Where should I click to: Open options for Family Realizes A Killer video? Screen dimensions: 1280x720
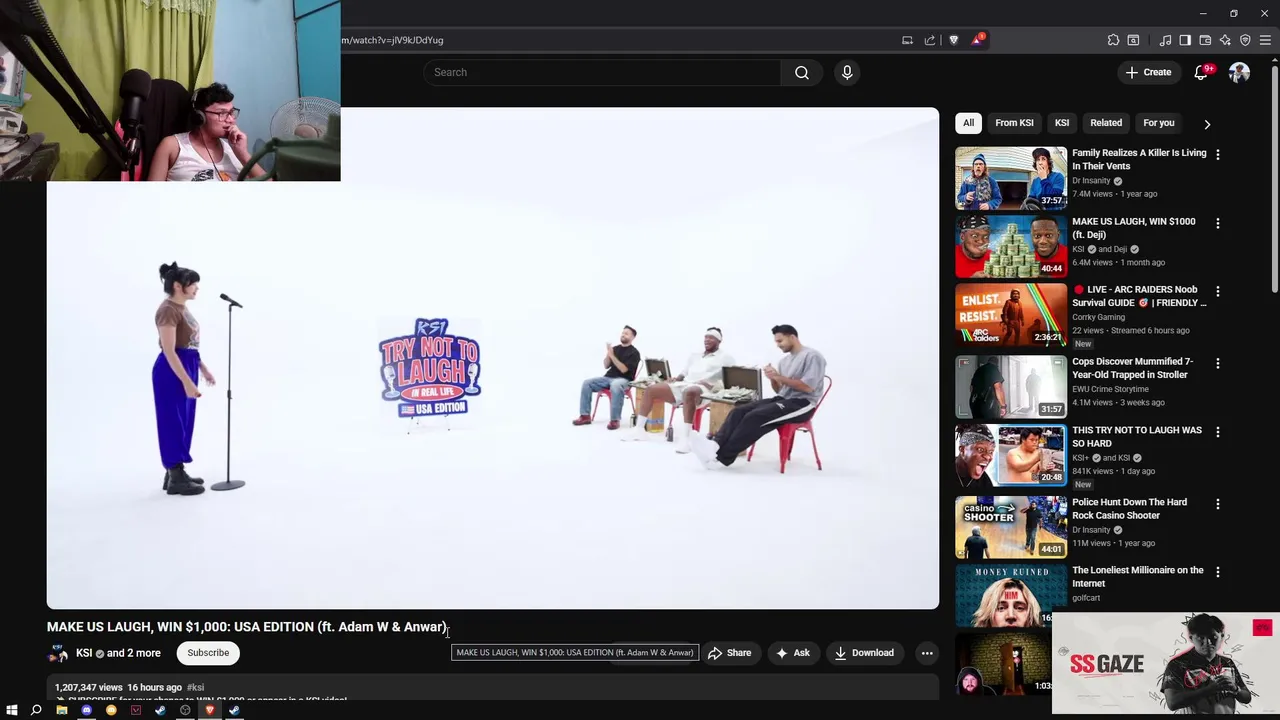(1217, 154)
